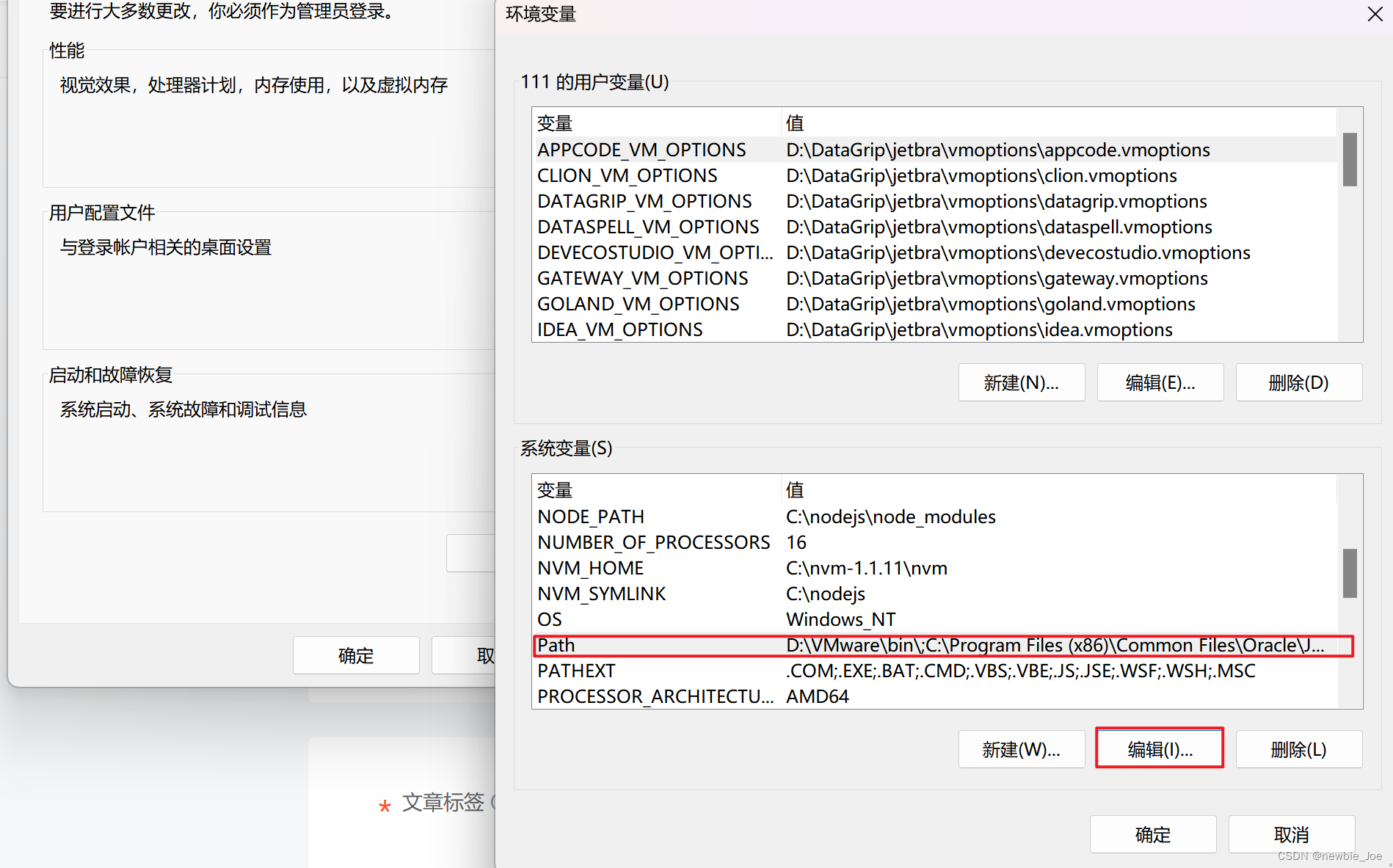Click 确定 in the 环境变量 dialog
Screen dimensions: 1393x868
tap(1152, 834)
